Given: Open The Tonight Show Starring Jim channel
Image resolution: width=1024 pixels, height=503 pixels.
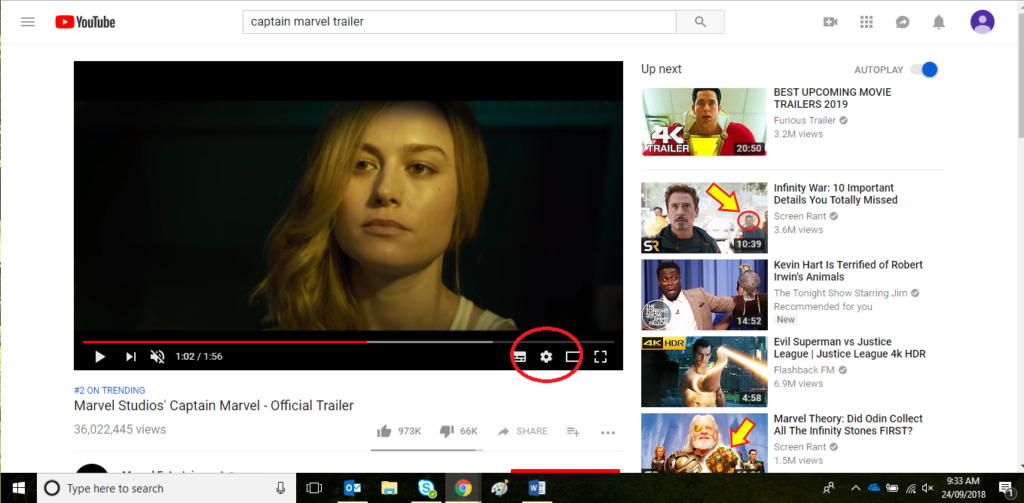Looking at the screenshot, I should 840,293.
